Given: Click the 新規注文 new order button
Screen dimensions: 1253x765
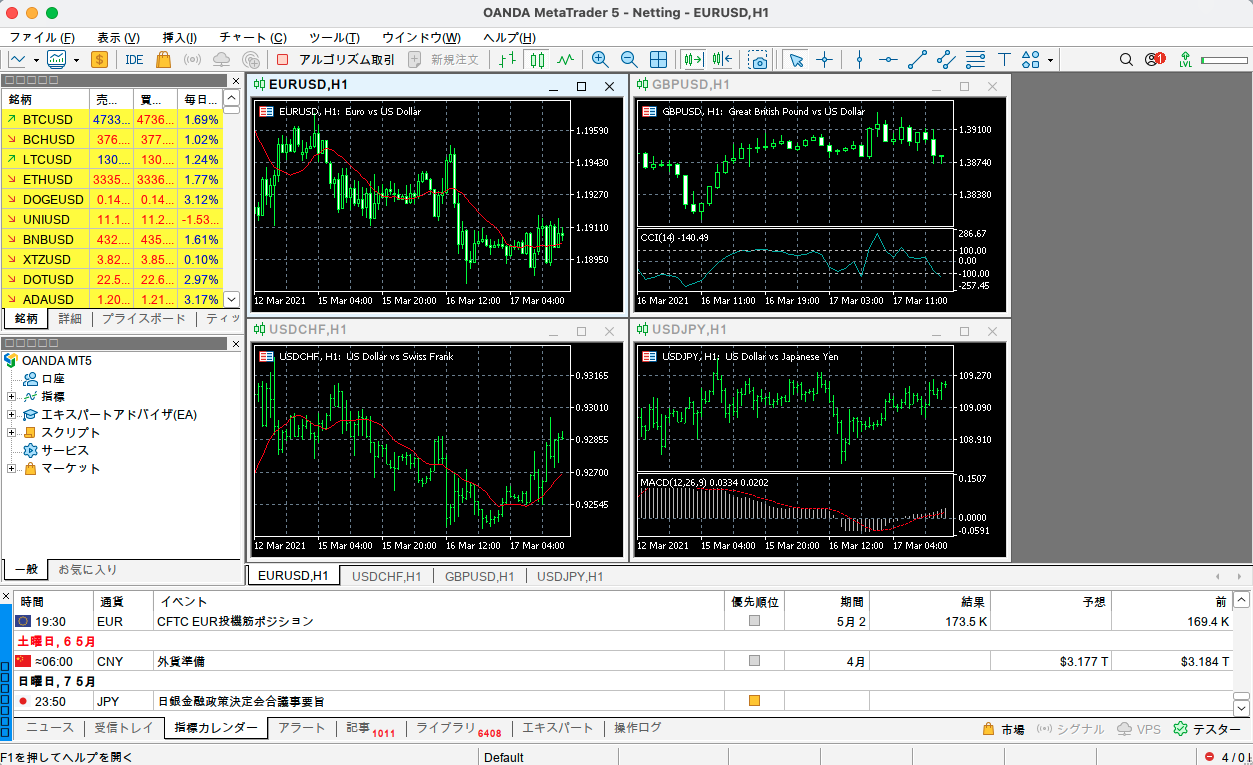Looking at the screenshot, I should pos(444,60).
